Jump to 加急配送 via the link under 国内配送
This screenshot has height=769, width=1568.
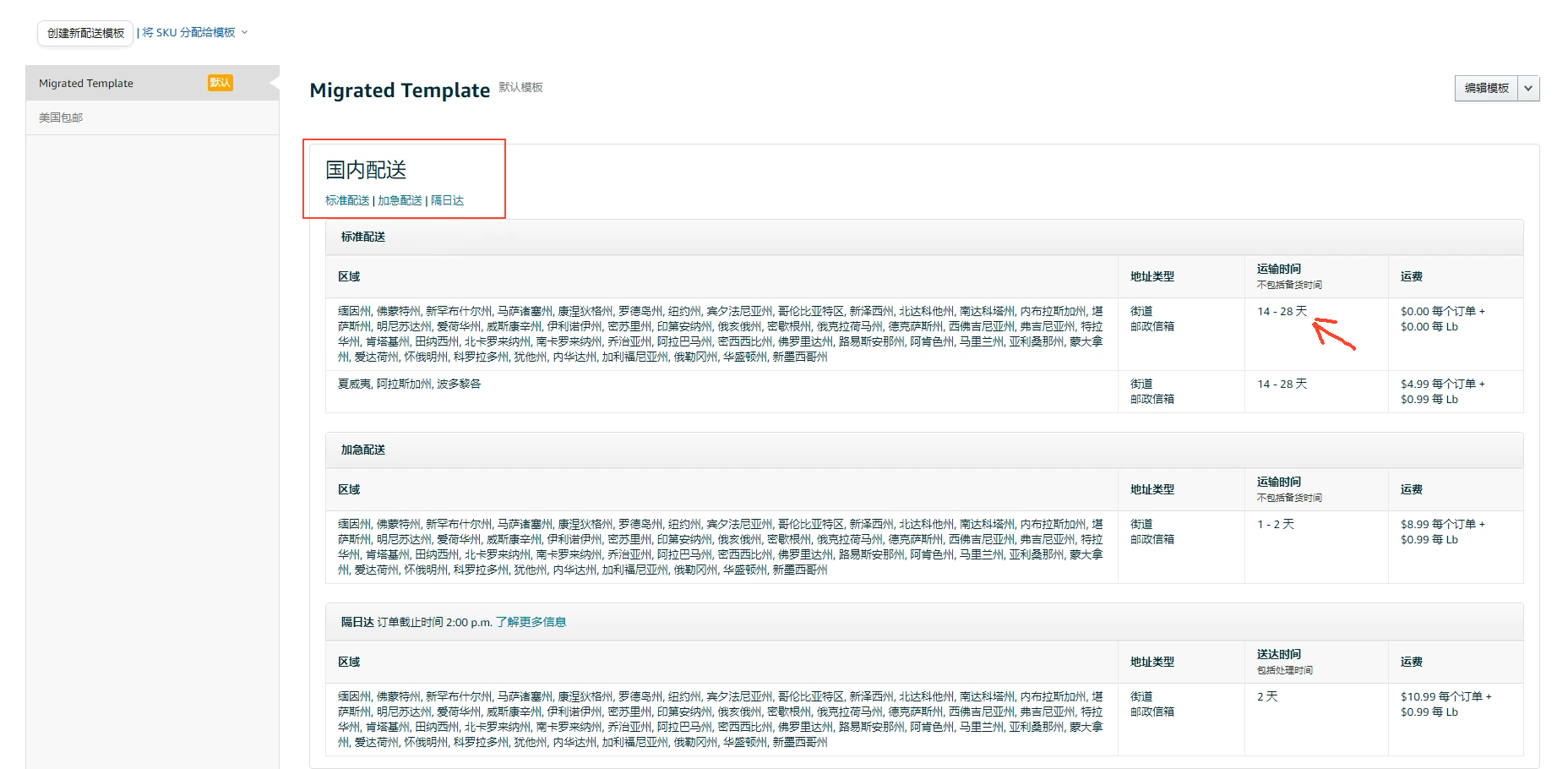click(x=400, y=200)
